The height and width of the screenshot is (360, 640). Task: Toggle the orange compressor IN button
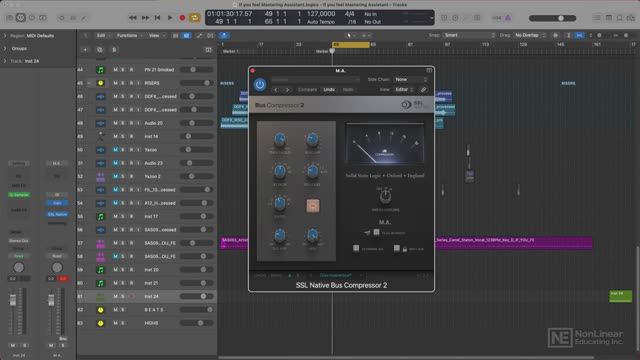tap(313, 206)
